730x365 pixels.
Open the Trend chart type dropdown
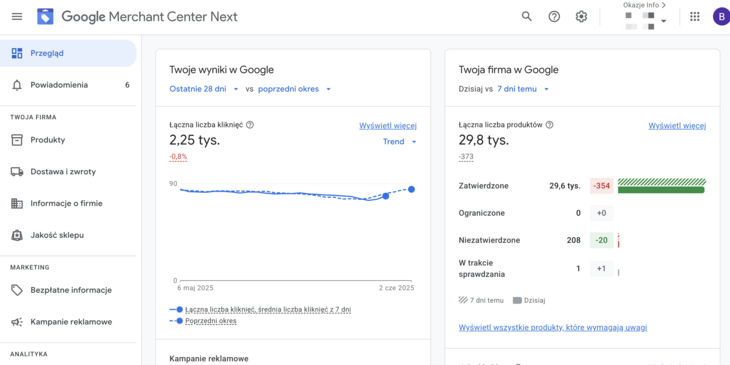[399, 142]
